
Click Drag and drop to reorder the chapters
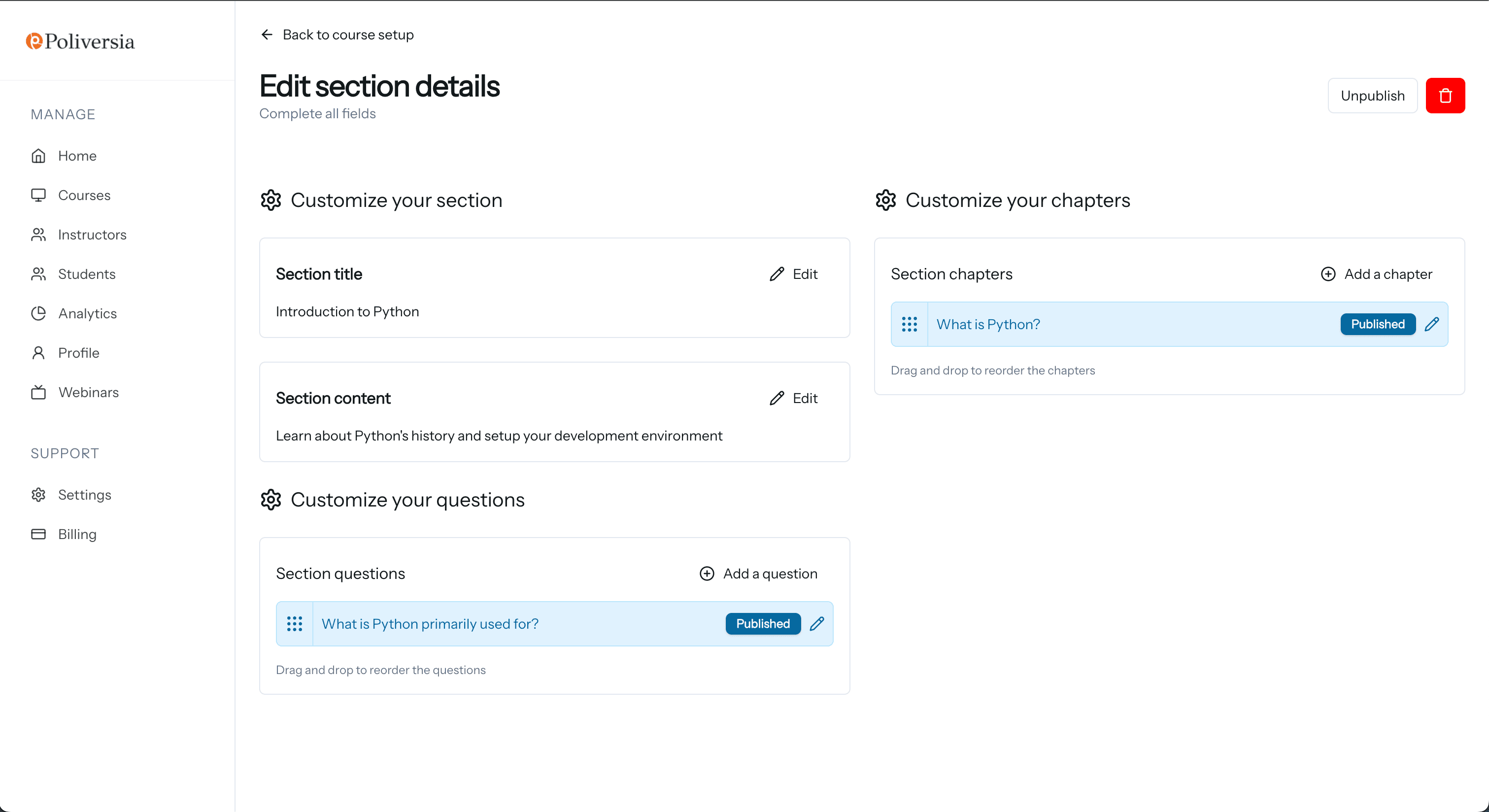tap(992, 370)
